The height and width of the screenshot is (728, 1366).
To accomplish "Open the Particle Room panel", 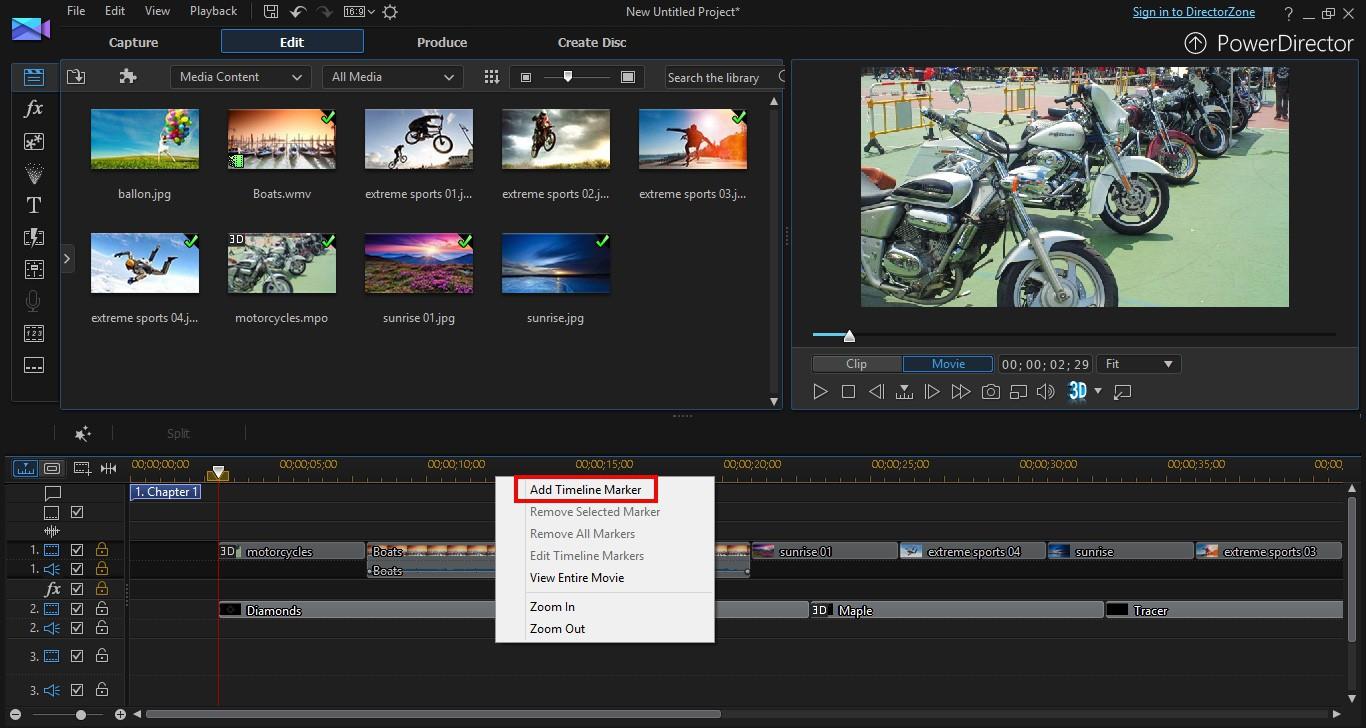I will click(x=33, y=174).
